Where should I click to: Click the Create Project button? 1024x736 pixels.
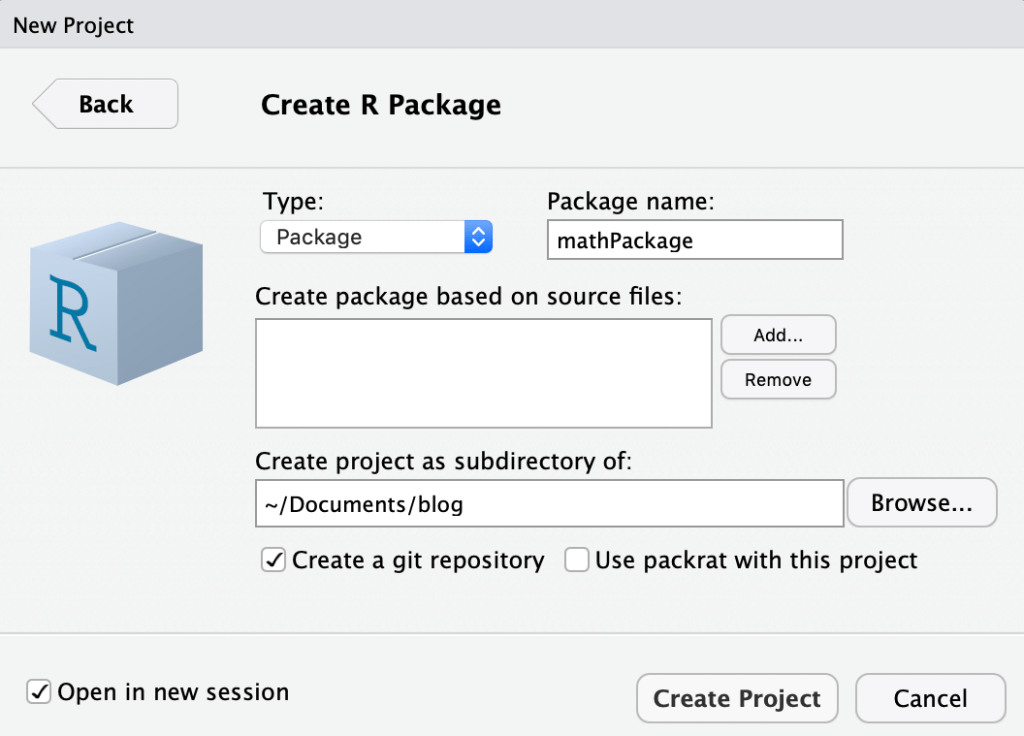pos(737,698)
